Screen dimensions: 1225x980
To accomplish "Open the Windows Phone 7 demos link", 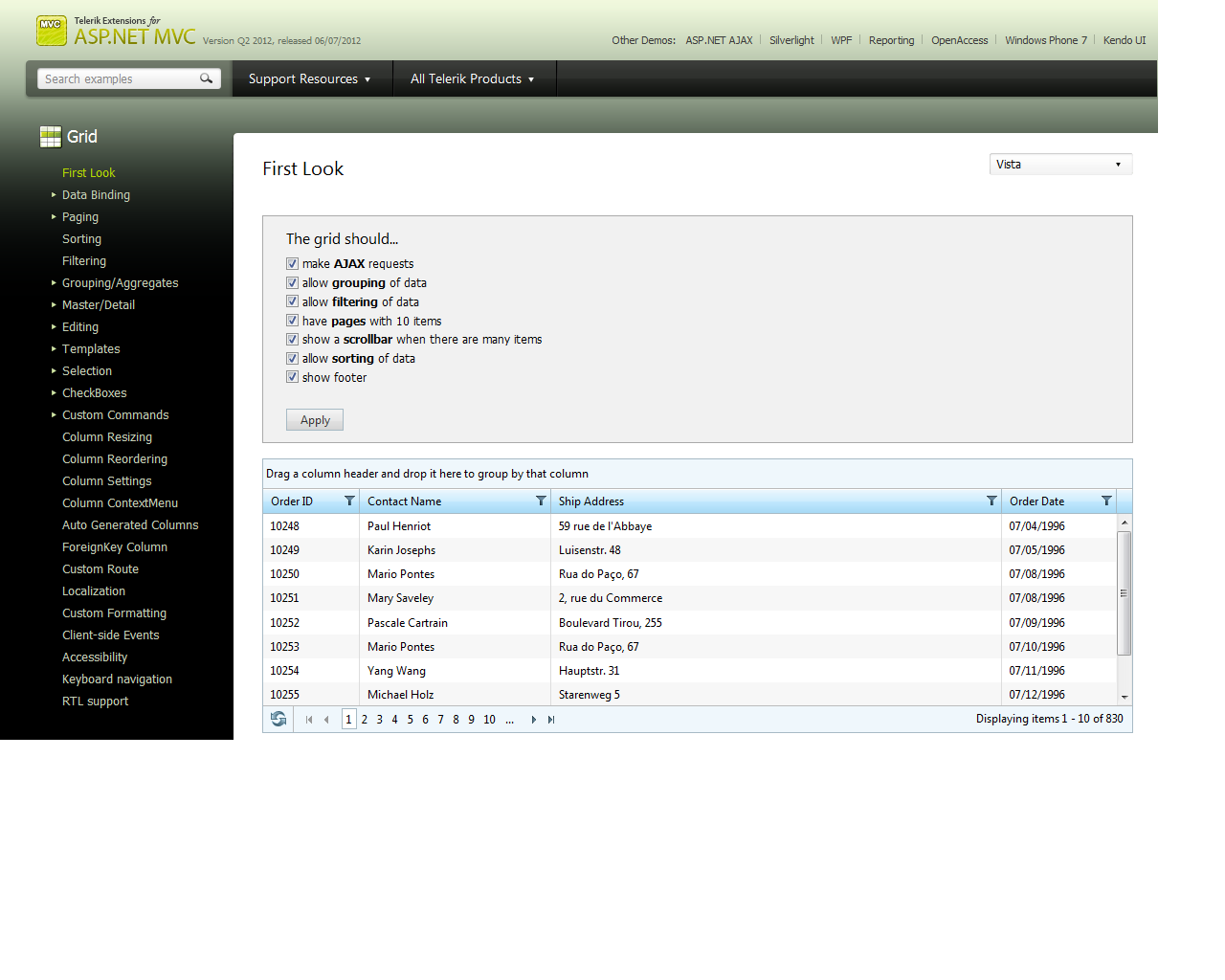I will tap(1046, 40).
